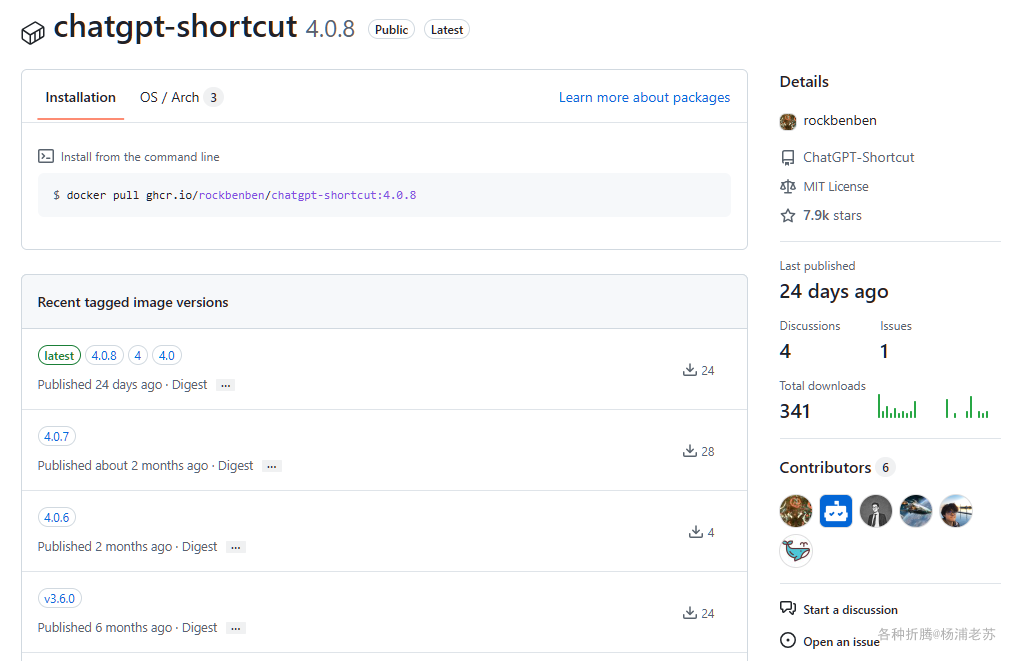Viewport: 1017px width, 661px height.
Task: Click the download icon in the v3.6.0 row
Action: tap(689, 613)
